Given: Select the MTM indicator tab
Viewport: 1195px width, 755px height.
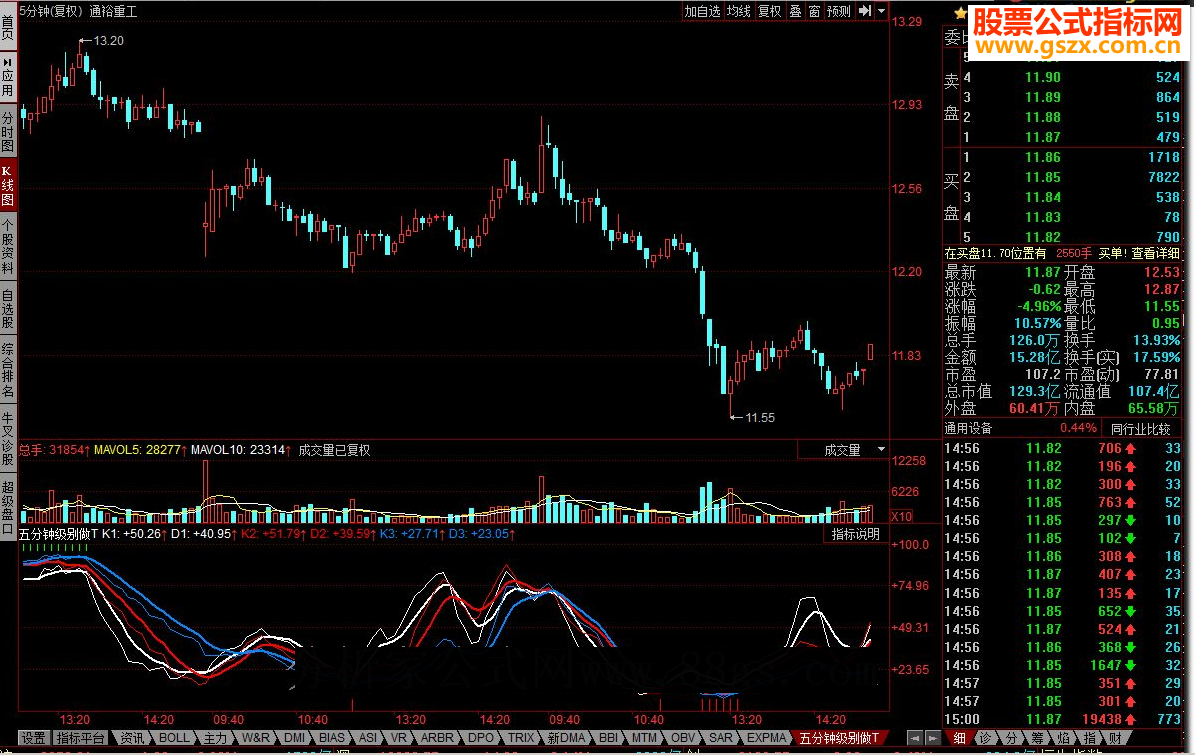Looking at the screenshot, I should [x=644, y=737].
